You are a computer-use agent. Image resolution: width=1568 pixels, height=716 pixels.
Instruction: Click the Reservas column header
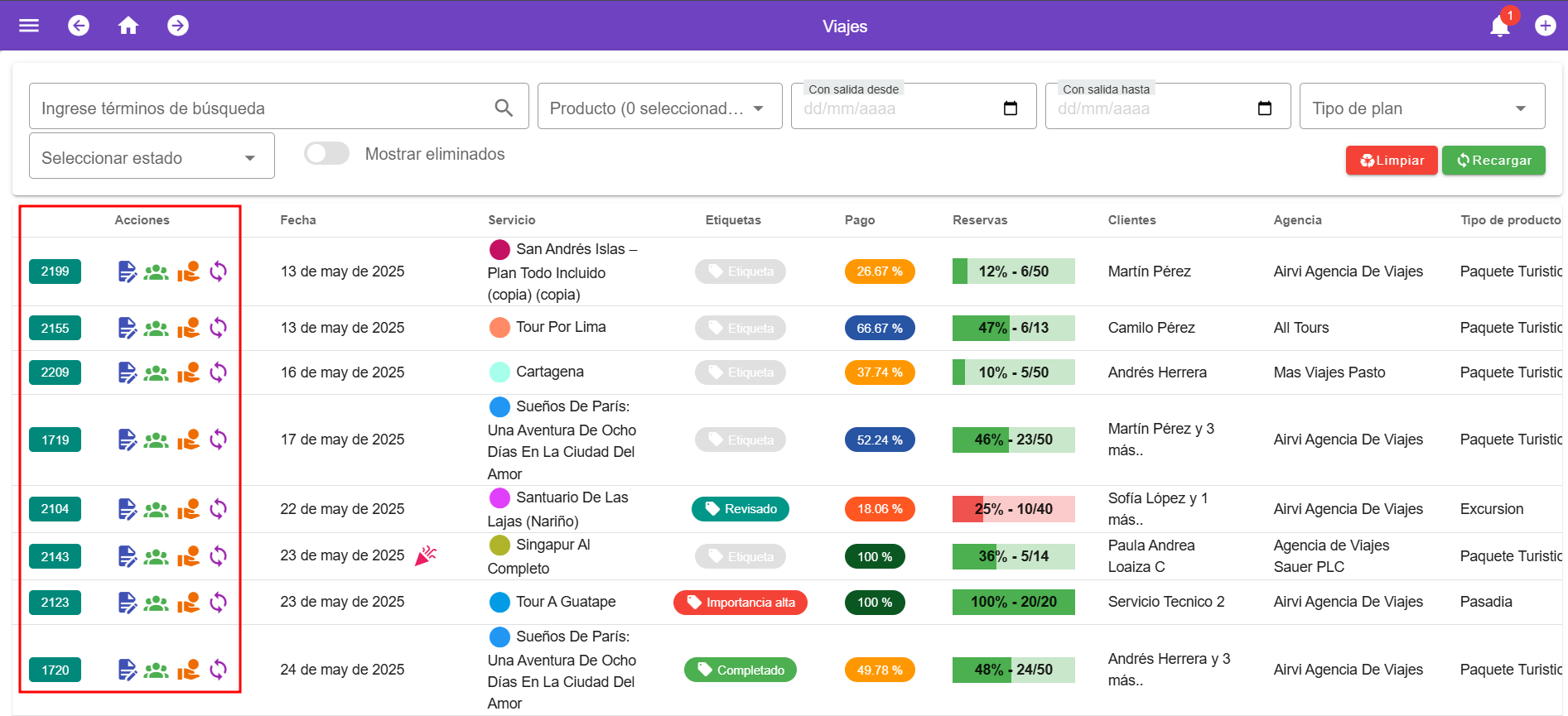tap(980, 220)
